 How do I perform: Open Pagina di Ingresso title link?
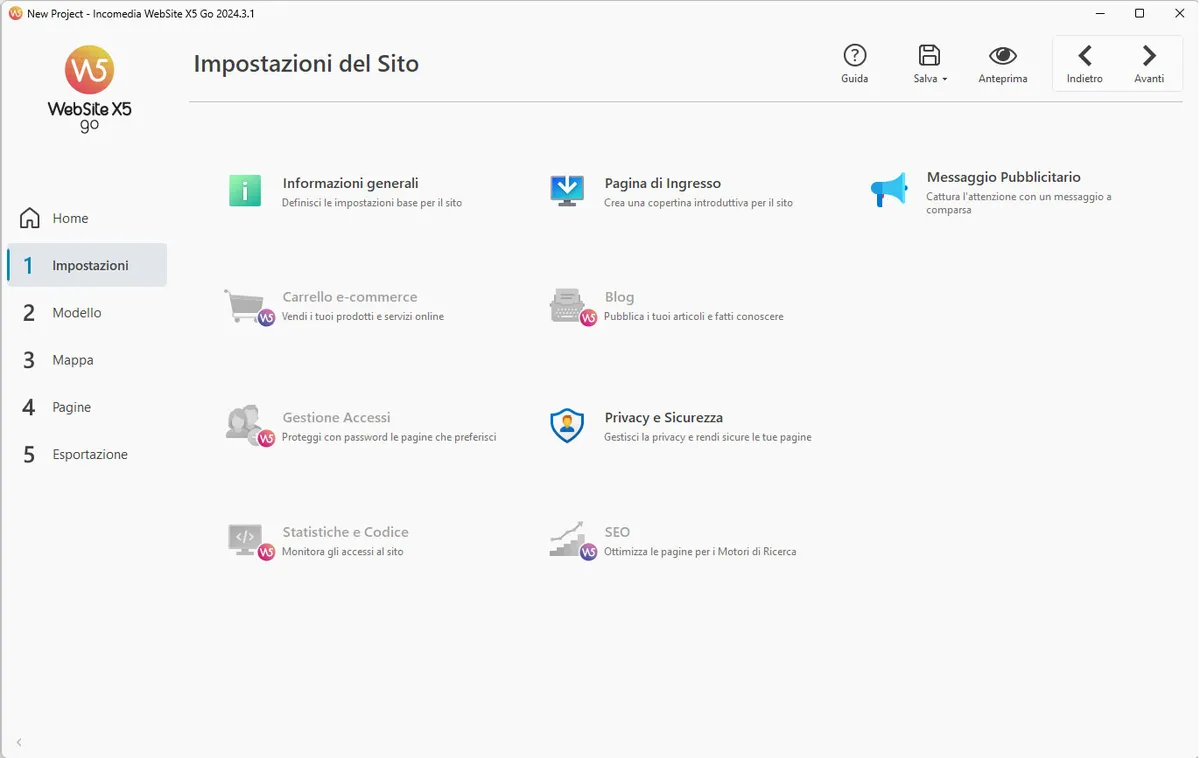662,183
